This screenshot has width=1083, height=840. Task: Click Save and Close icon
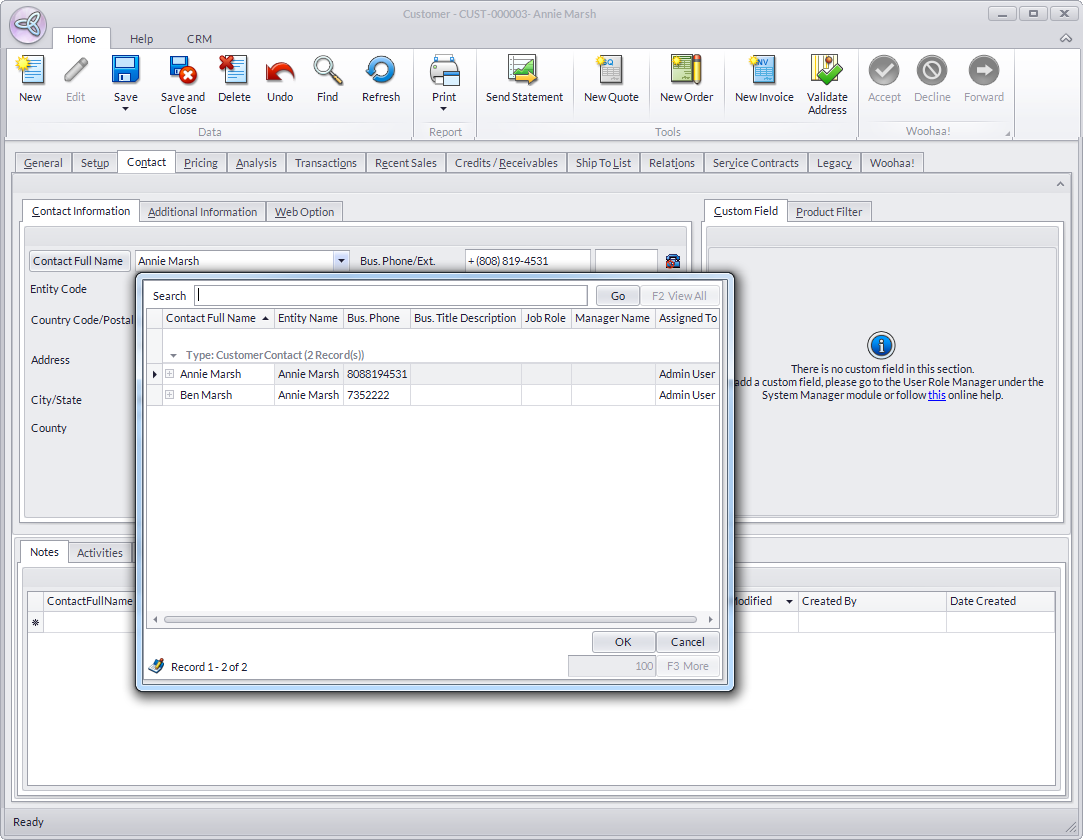(182, 71)
